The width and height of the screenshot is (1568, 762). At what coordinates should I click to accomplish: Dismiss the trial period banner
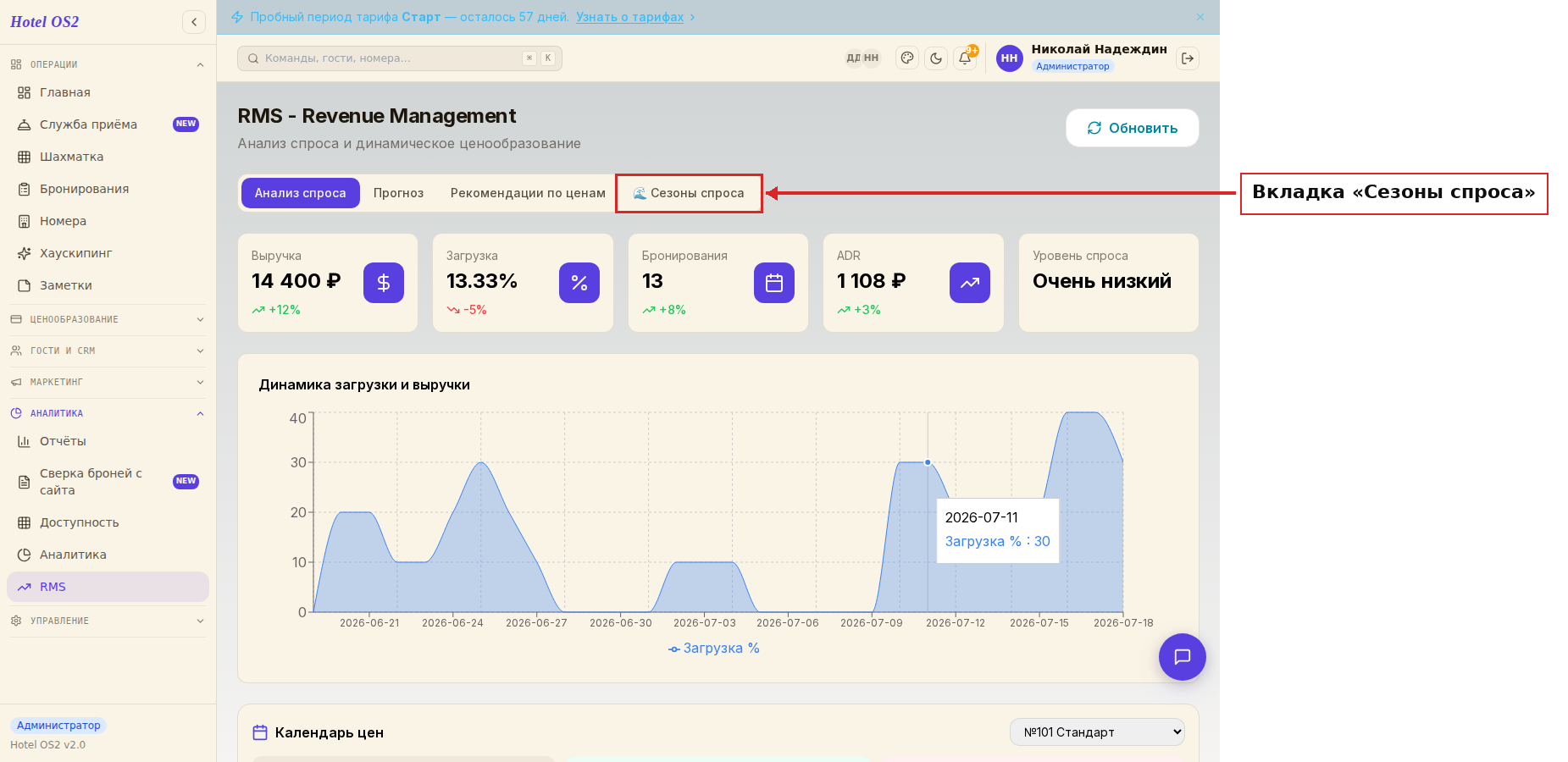[1200, 17]
